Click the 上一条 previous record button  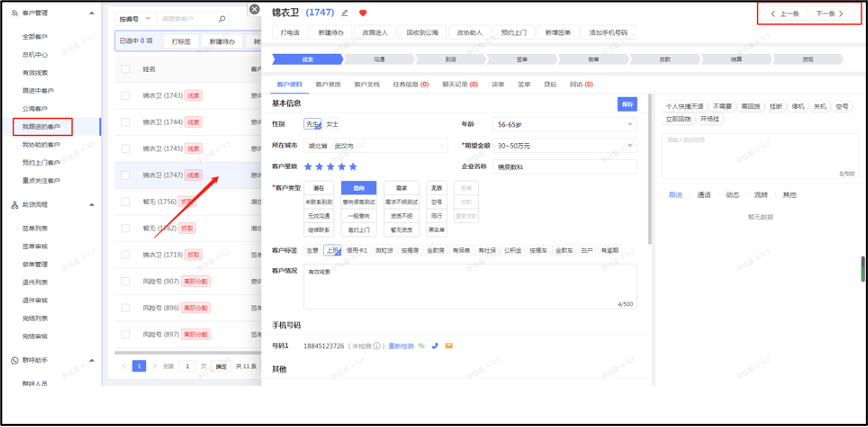coord(784,14)
